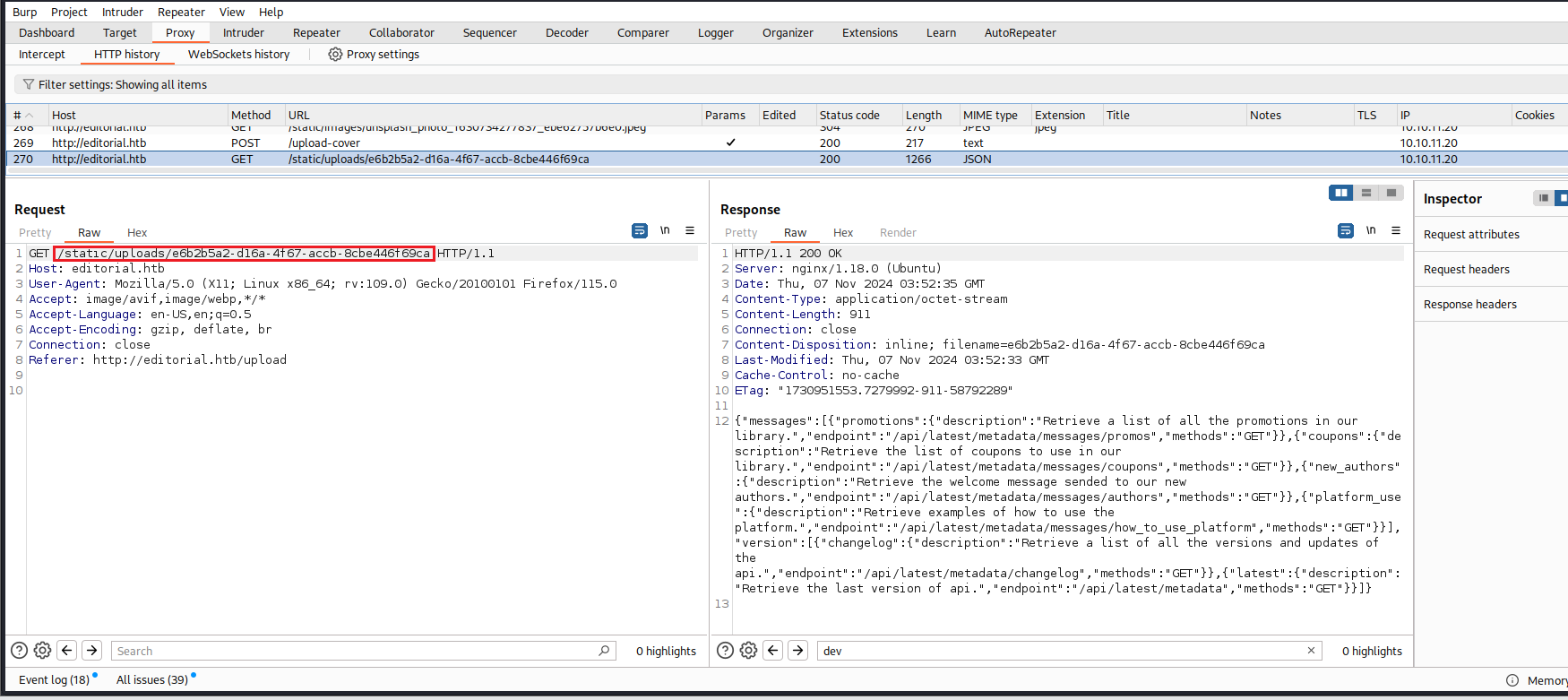Go to previous match in Response search
This screenshot has width=1568, height=700.
point(772,651)
